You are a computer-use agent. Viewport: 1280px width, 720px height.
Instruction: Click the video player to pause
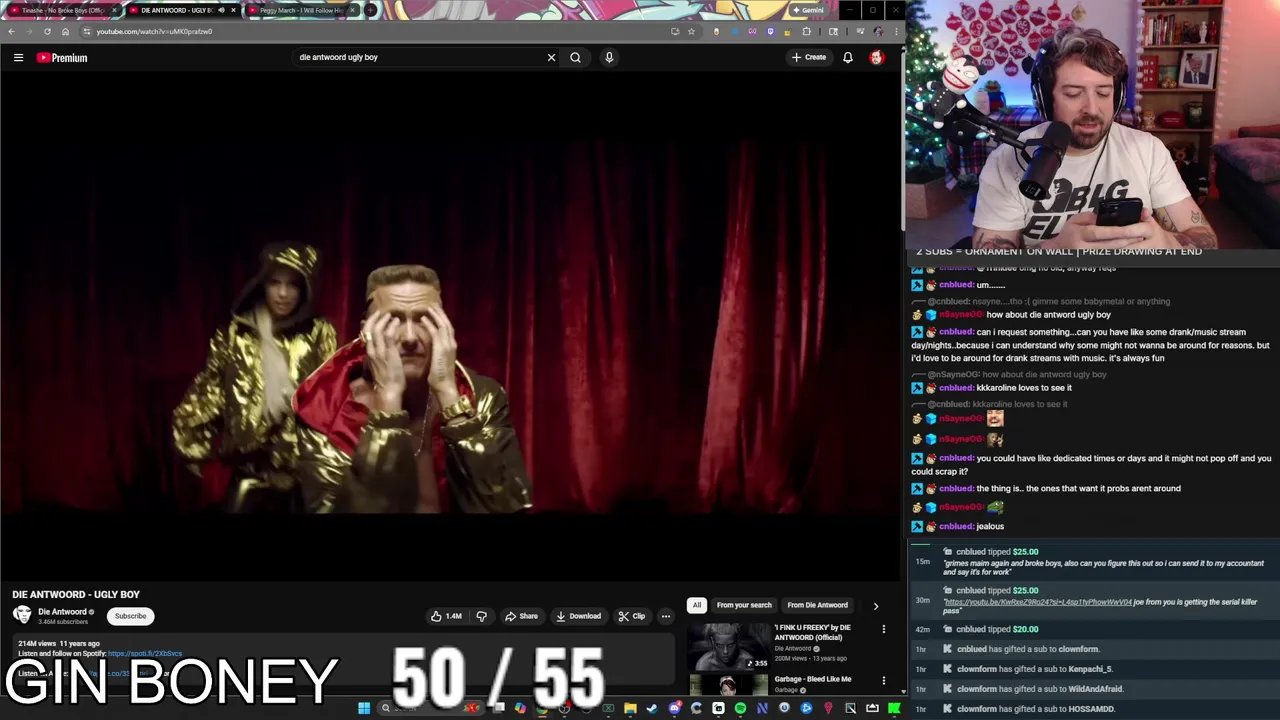click(x=450, y=325)
